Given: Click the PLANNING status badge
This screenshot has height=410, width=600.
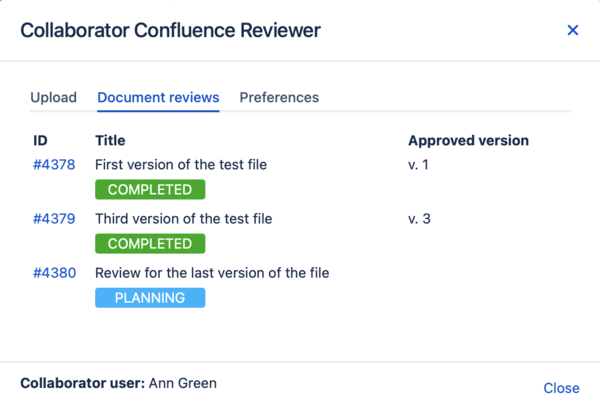Looking at the screenshot, I should pos(150,298).
